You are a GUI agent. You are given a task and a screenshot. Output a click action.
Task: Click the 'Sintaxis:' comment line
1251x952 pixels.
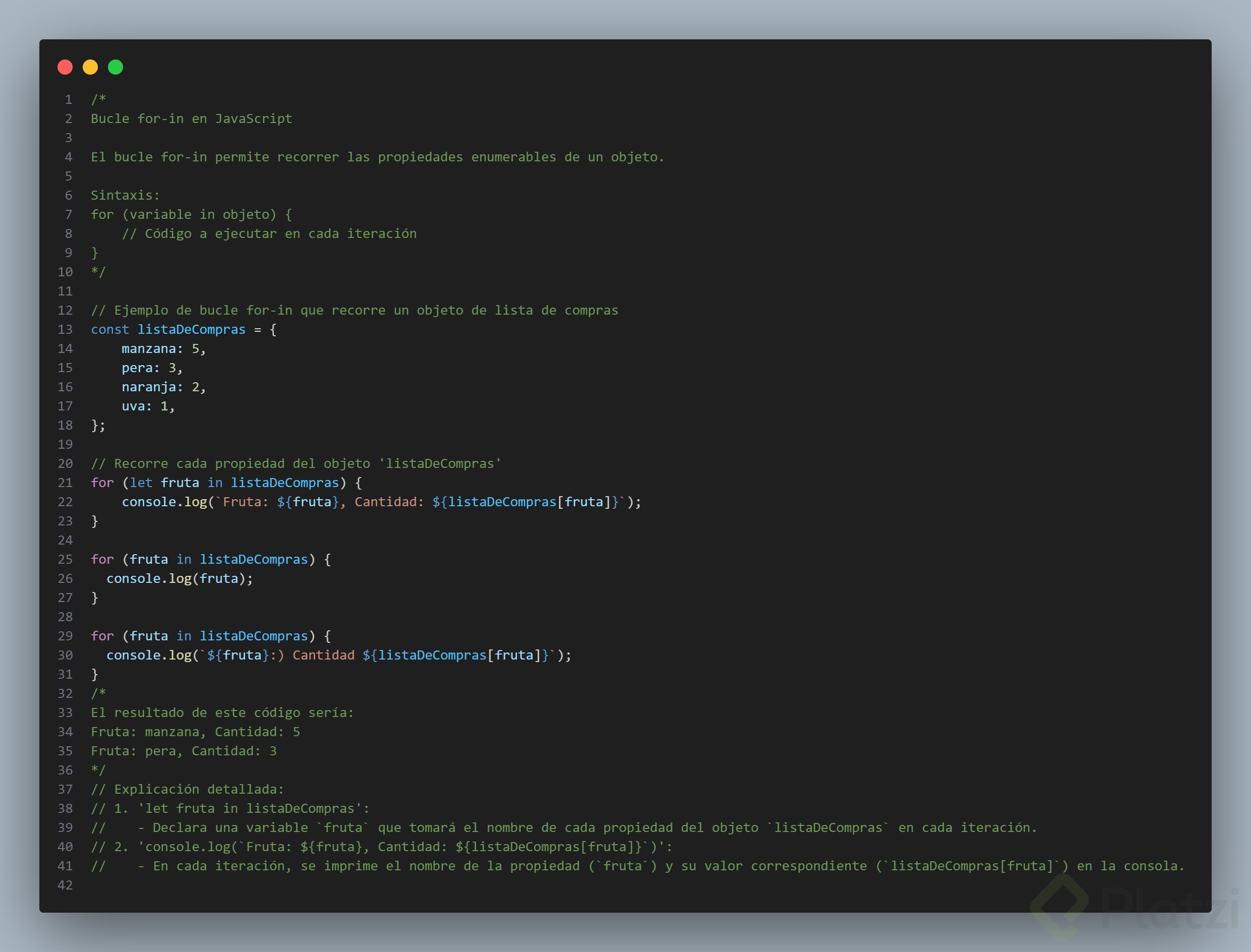pyautogui.click(x=125, y=196)
